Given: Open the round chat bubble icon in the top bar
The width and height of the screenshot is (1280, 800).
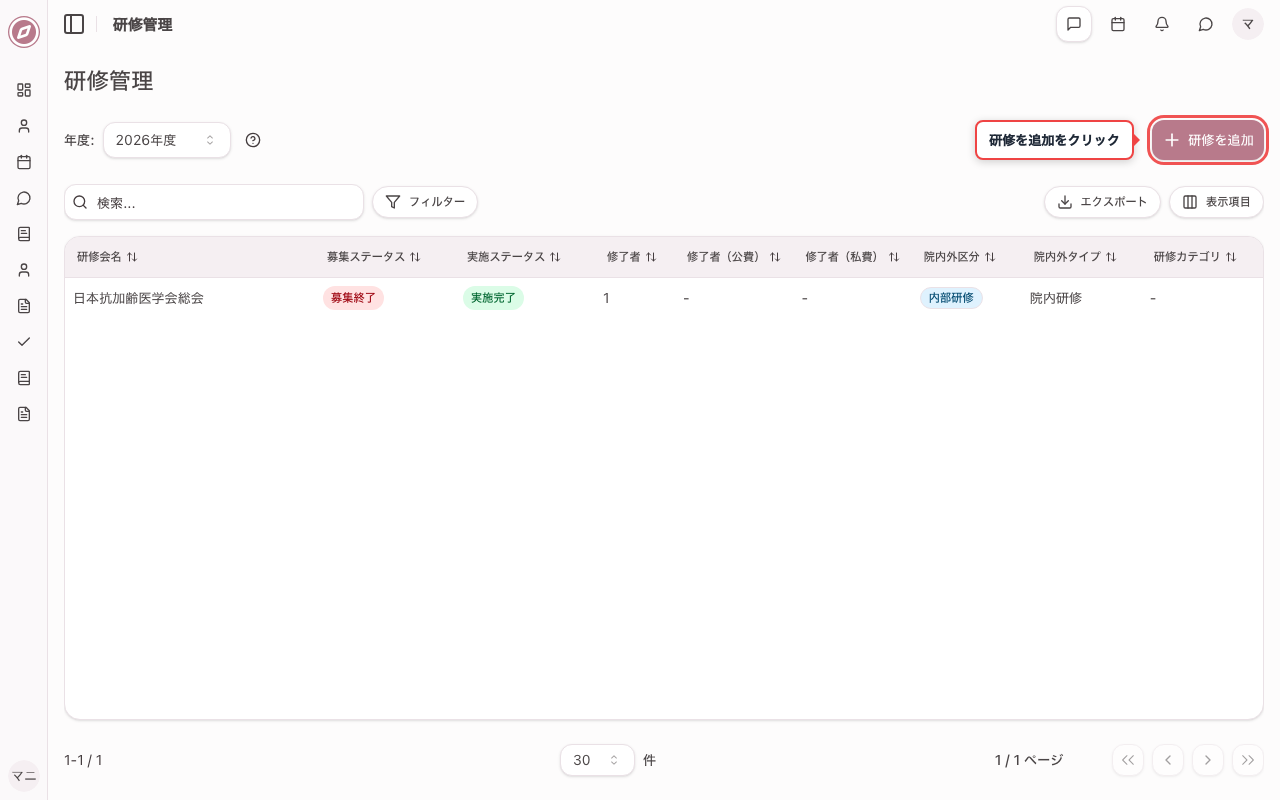Looking at the screenshot, I should (1206, 24).
